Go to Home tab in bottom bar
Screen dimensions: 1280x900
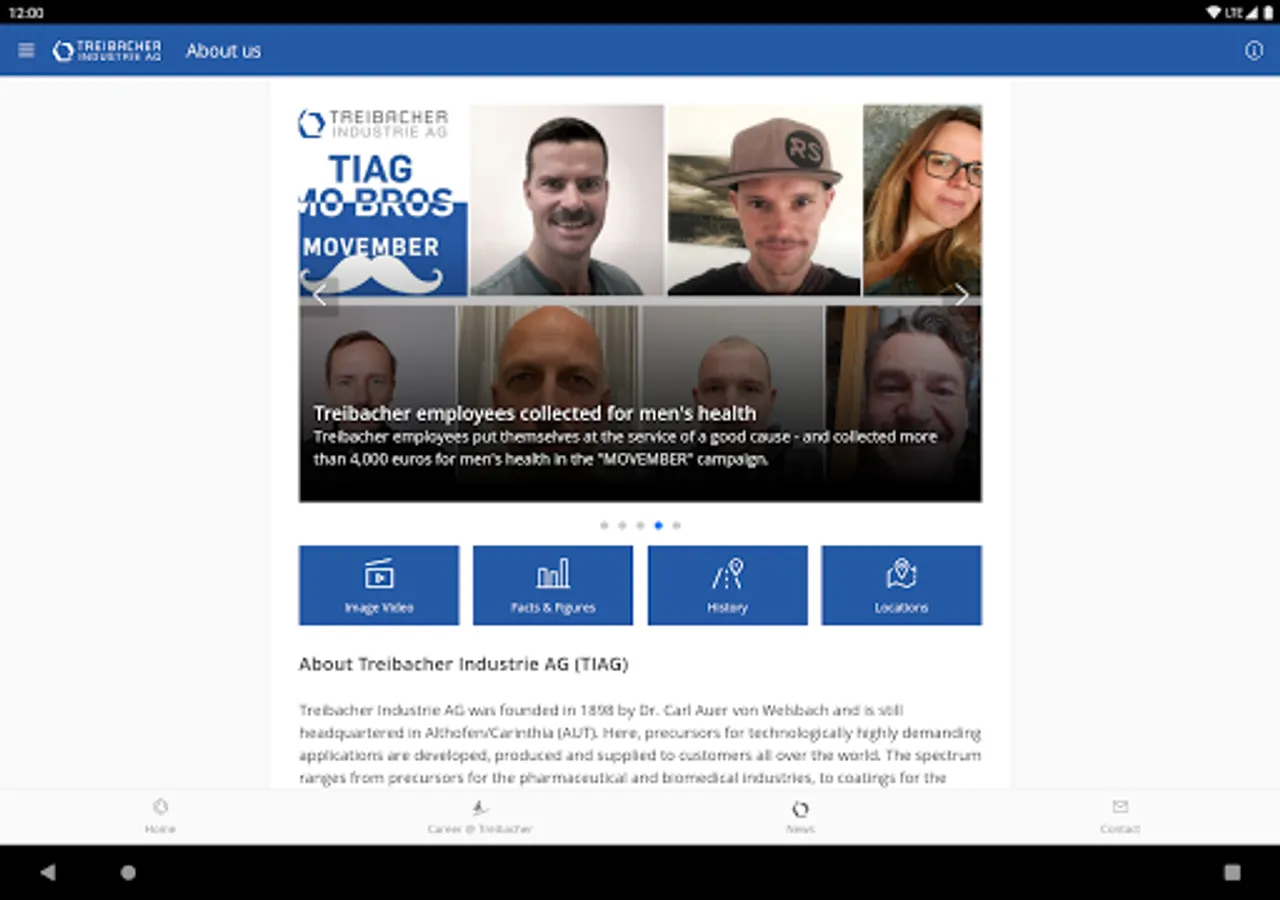tap(160, 816)
